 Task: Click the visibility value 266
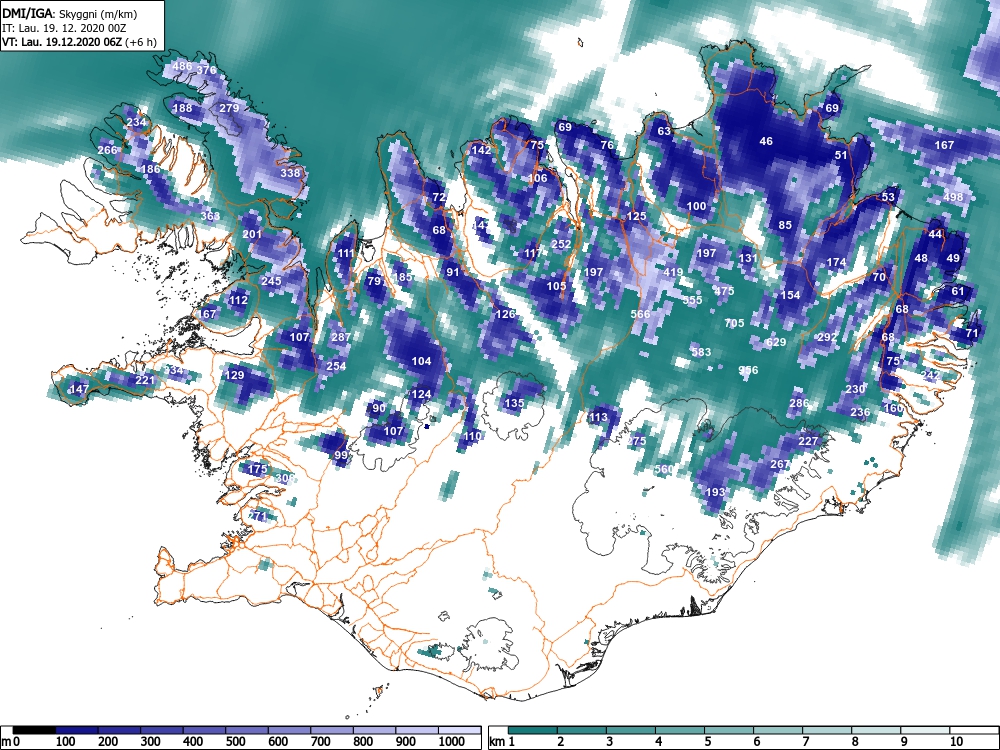(107, 150)
